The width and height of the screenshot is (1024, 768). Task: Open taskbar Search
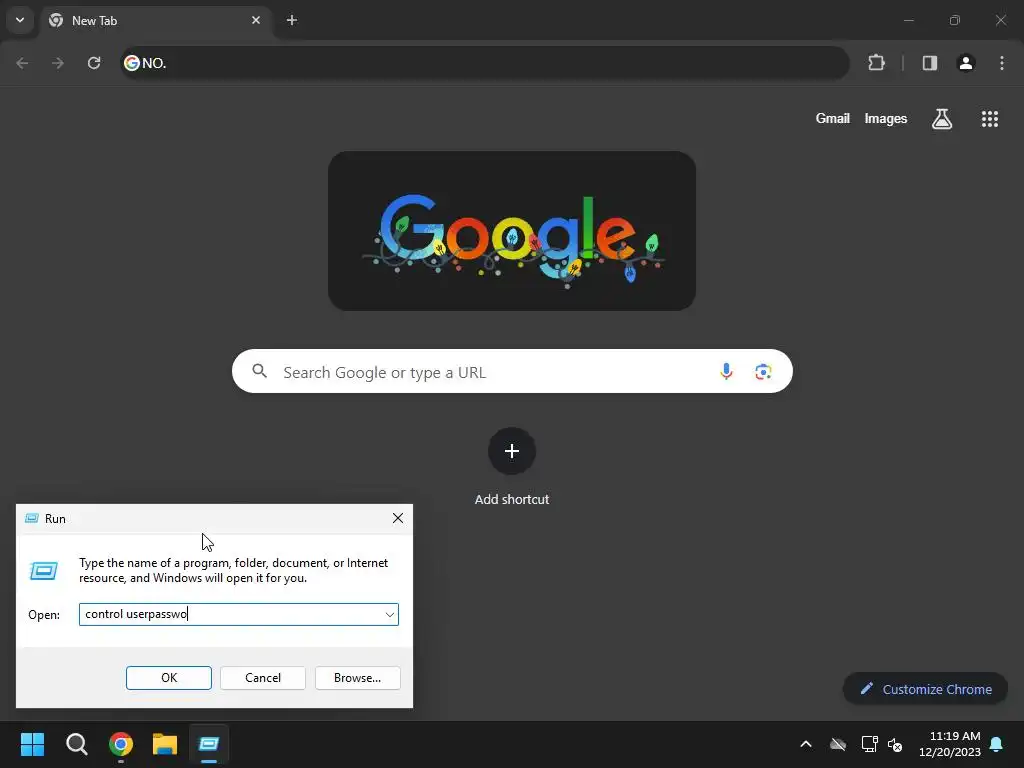point(76,744)
